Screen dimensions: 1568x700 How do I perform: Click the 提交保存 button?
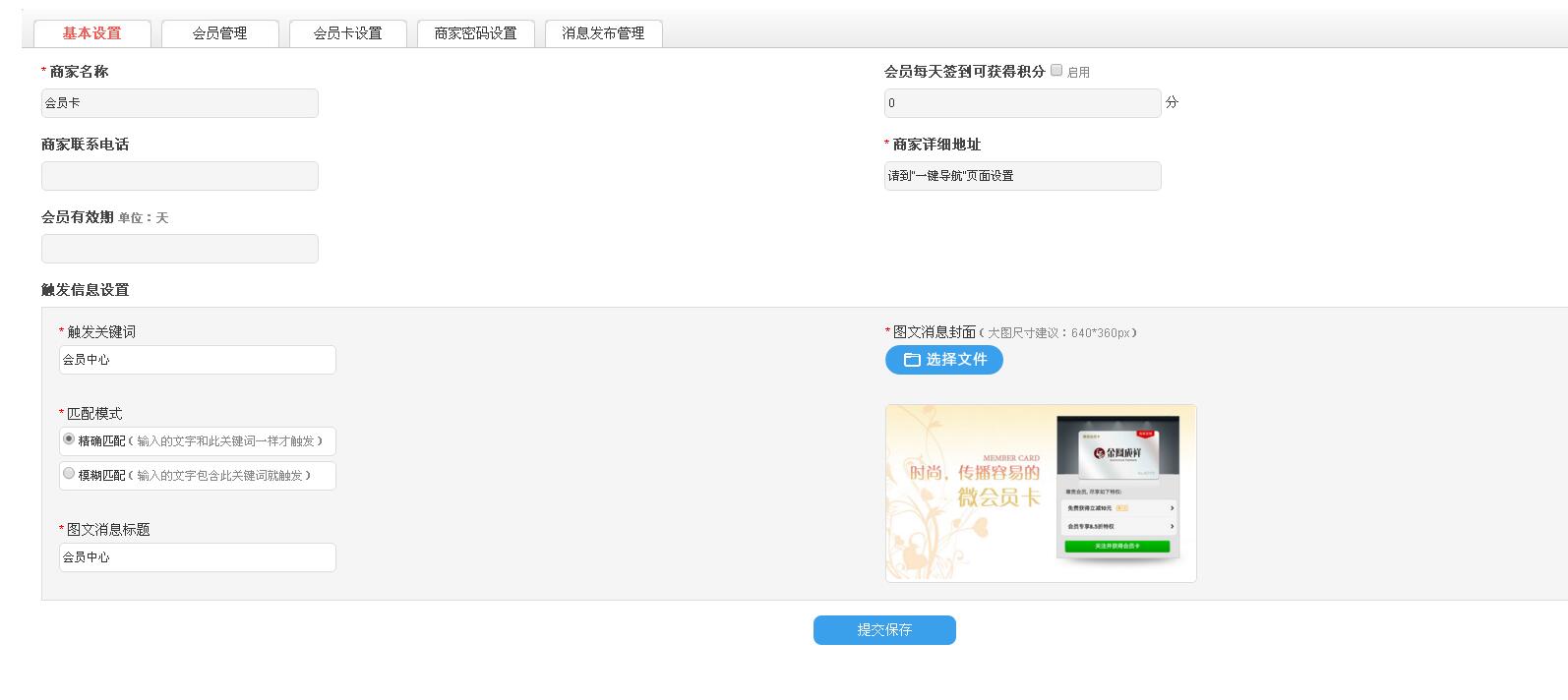coord(884,630)
